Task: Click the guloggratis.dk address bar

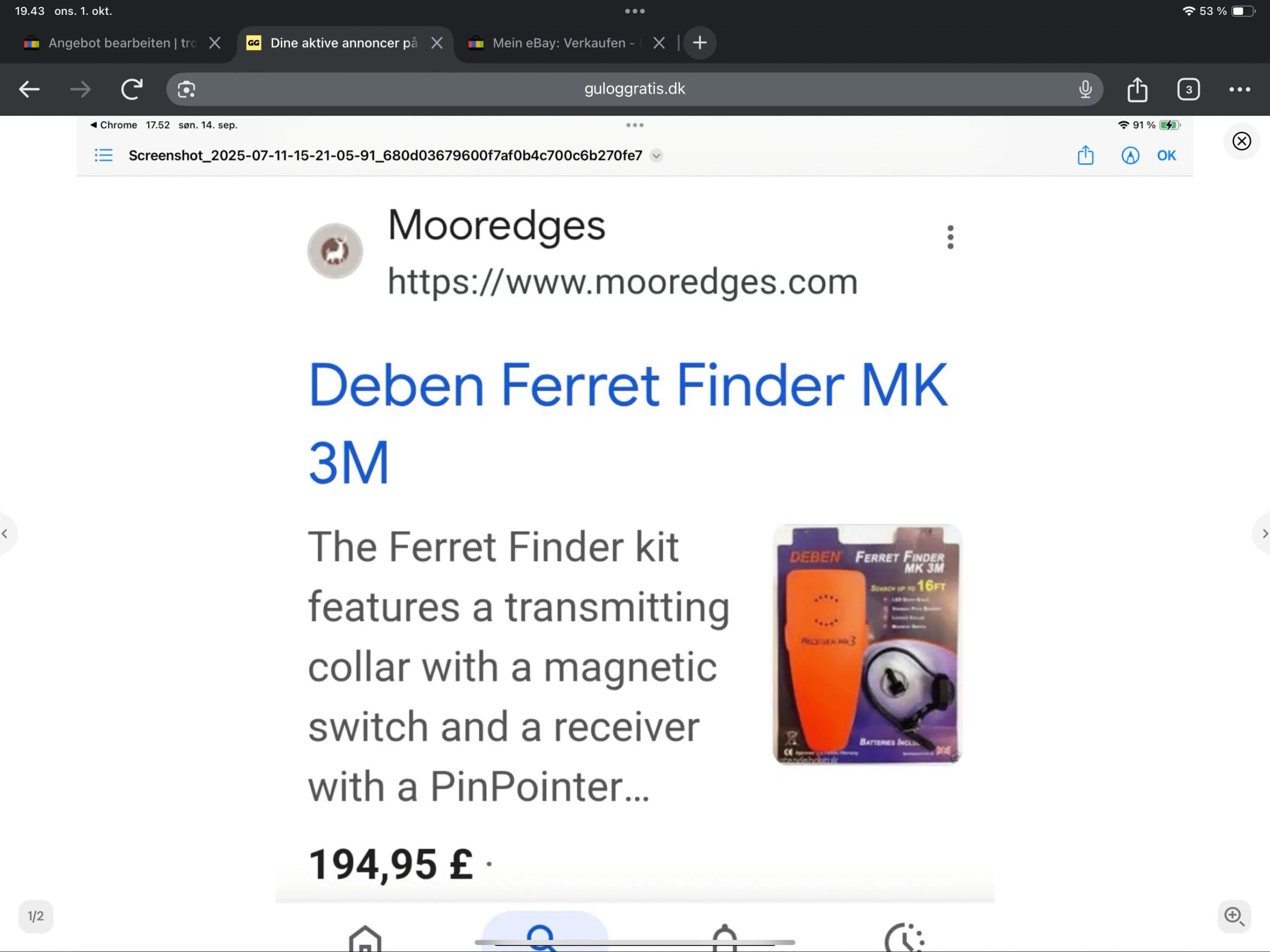Action: [x=634, y=89]
